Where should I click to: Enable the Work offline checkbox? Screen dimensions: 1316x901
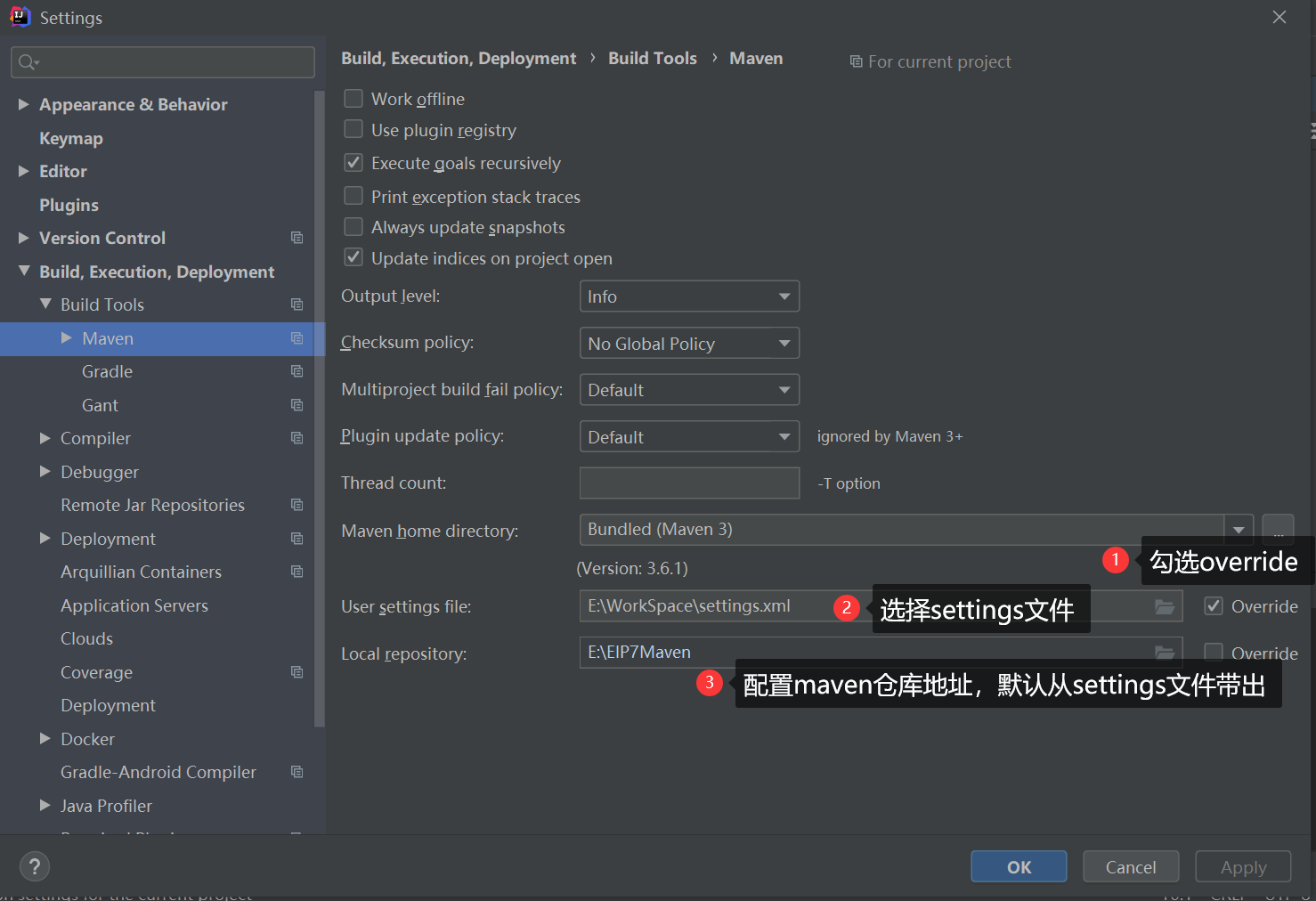(x=353, y=99)
